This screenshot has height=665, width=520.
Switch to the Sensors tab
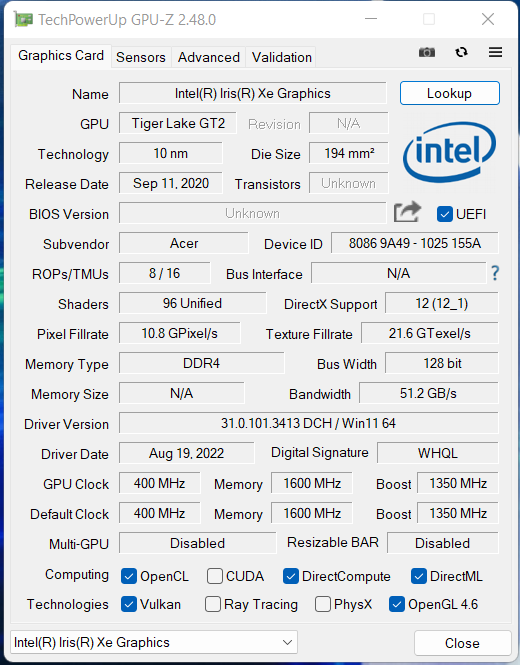pos(141,57)
